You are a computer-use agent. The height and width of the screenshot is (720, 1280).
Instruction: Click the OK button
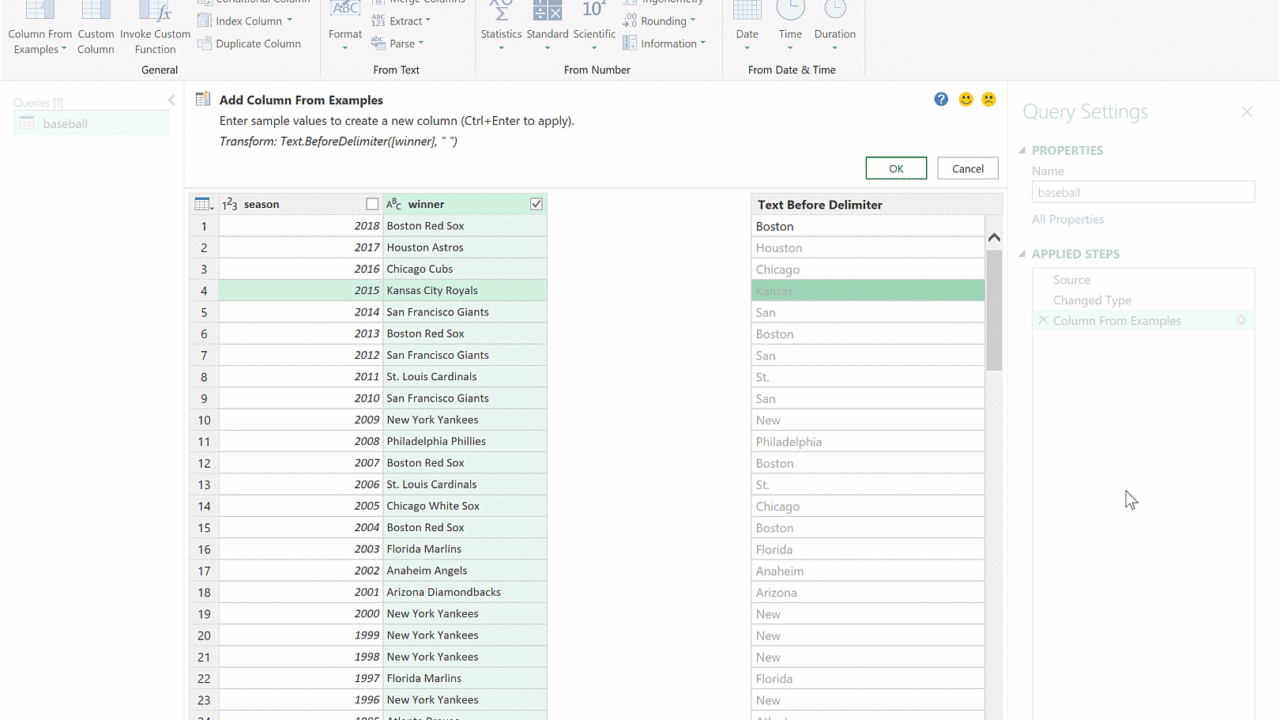[896, 168]
